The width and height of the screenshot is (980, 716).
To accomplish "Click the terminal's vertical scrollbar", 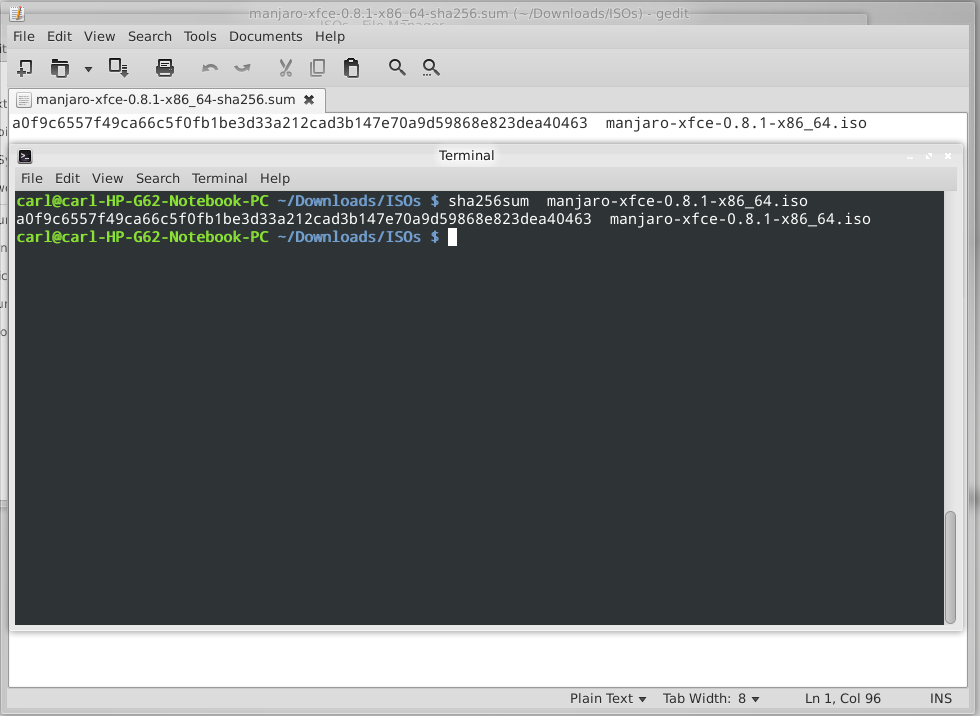I will (950, 565).
